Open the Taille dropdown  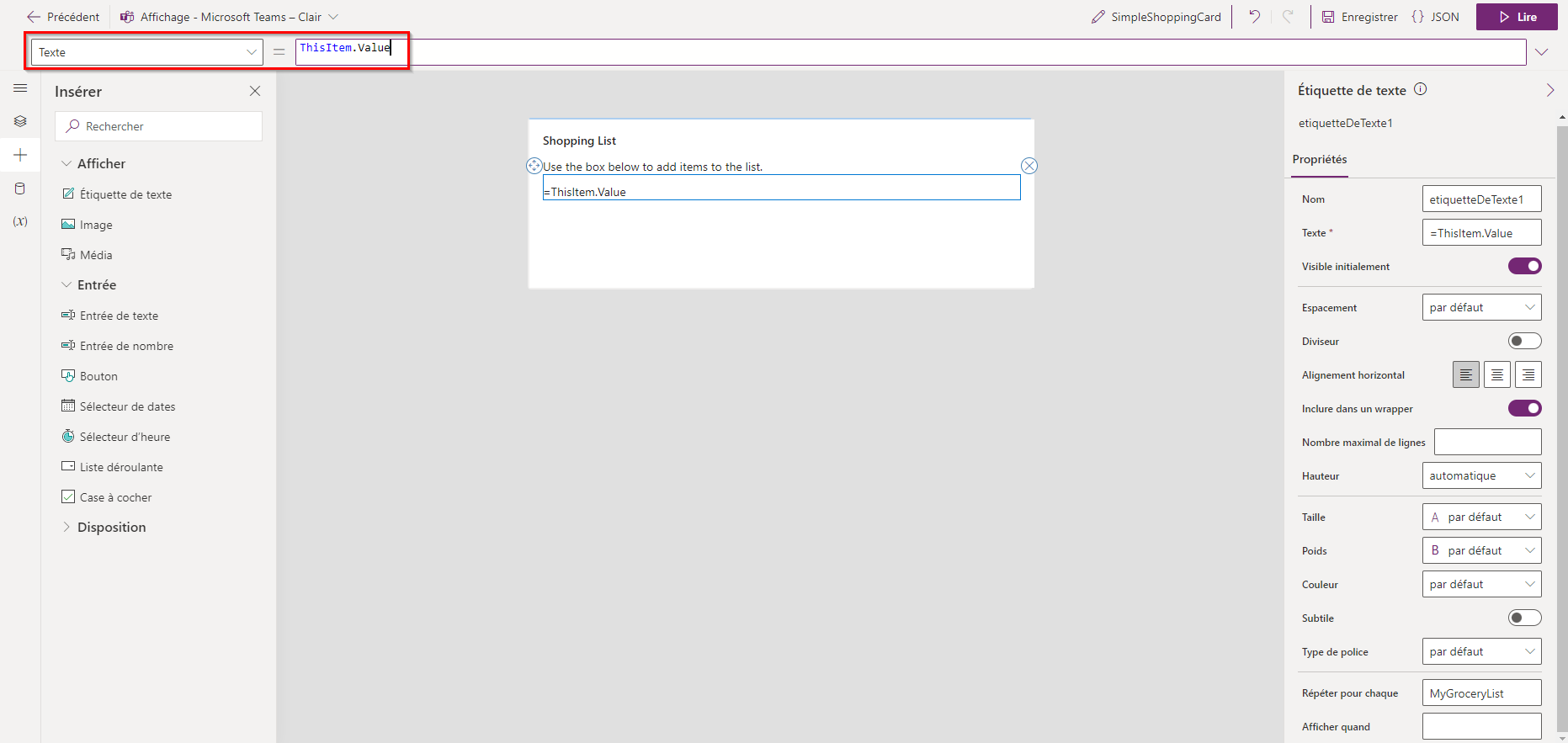(1481, 517)
